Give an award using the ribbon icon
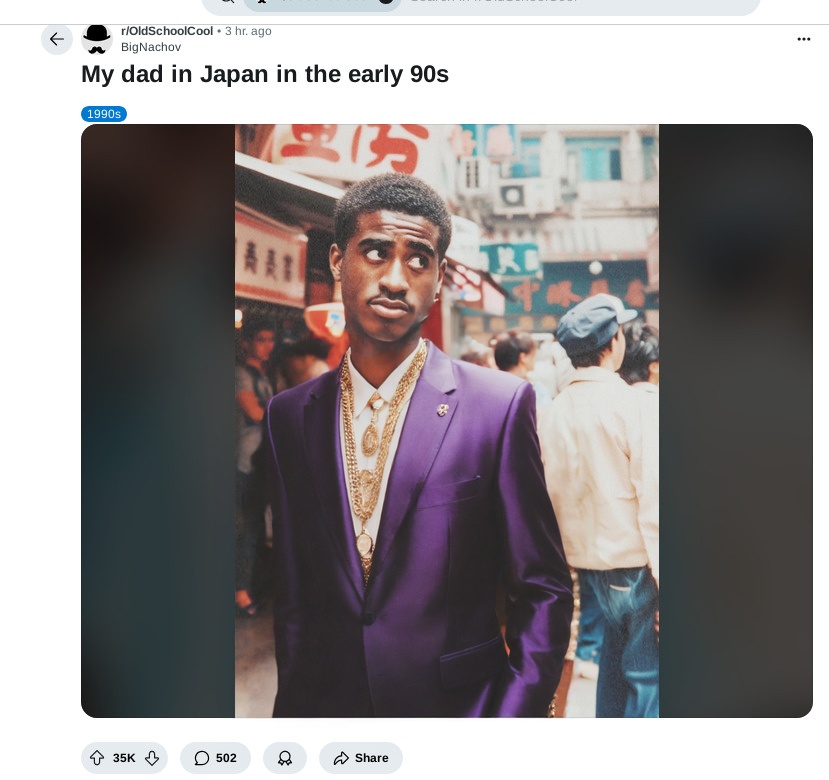This screenshot has height=780, width=829. click(x=285, y=758)
